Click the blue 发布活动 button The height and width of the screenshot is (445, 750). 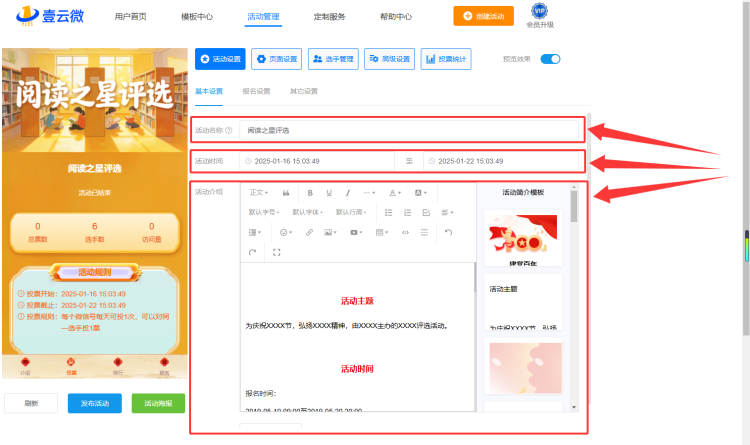click(95, 403)
